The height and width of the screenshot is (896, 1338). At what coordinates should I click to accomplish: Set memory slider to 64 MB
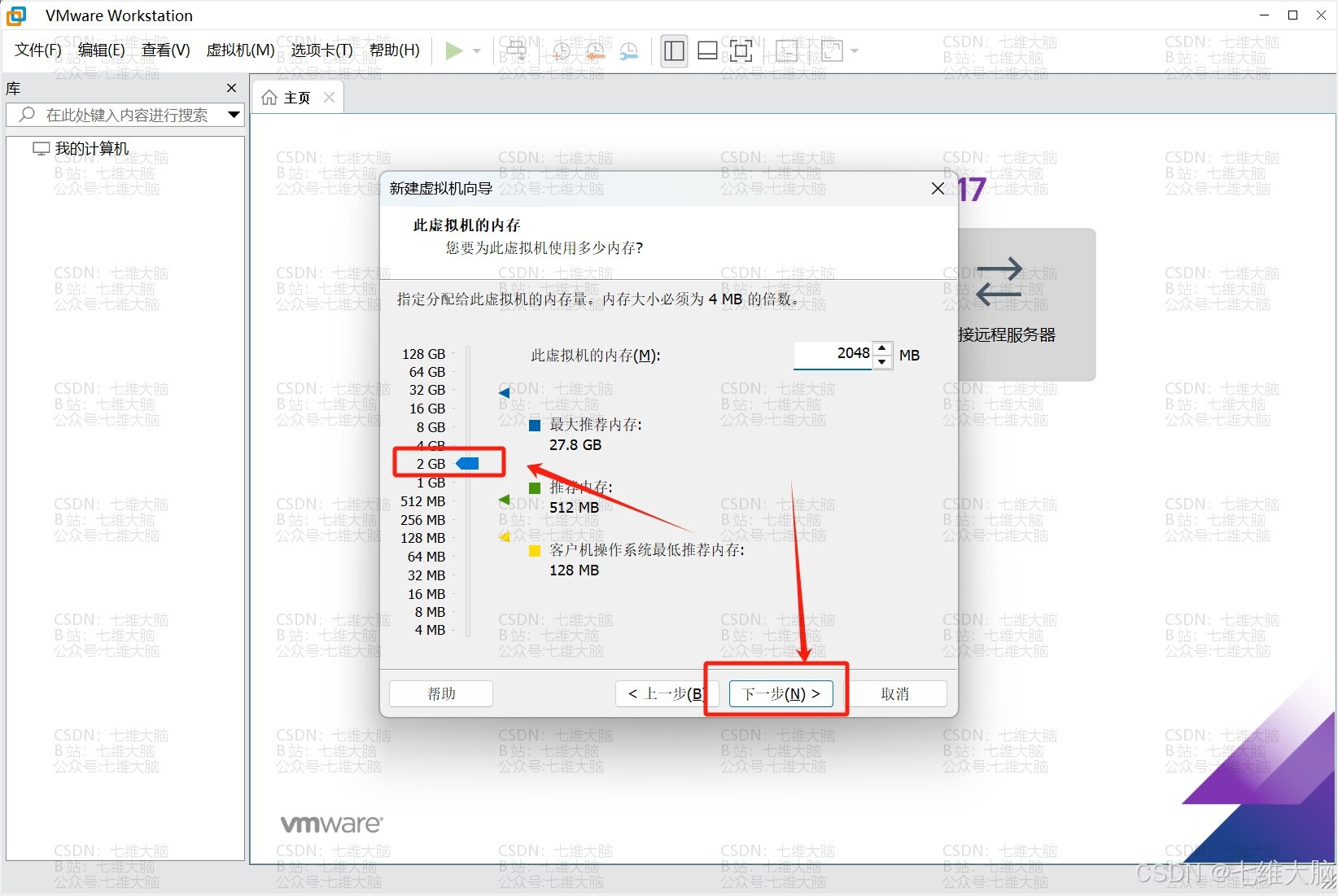pos(426,557)
